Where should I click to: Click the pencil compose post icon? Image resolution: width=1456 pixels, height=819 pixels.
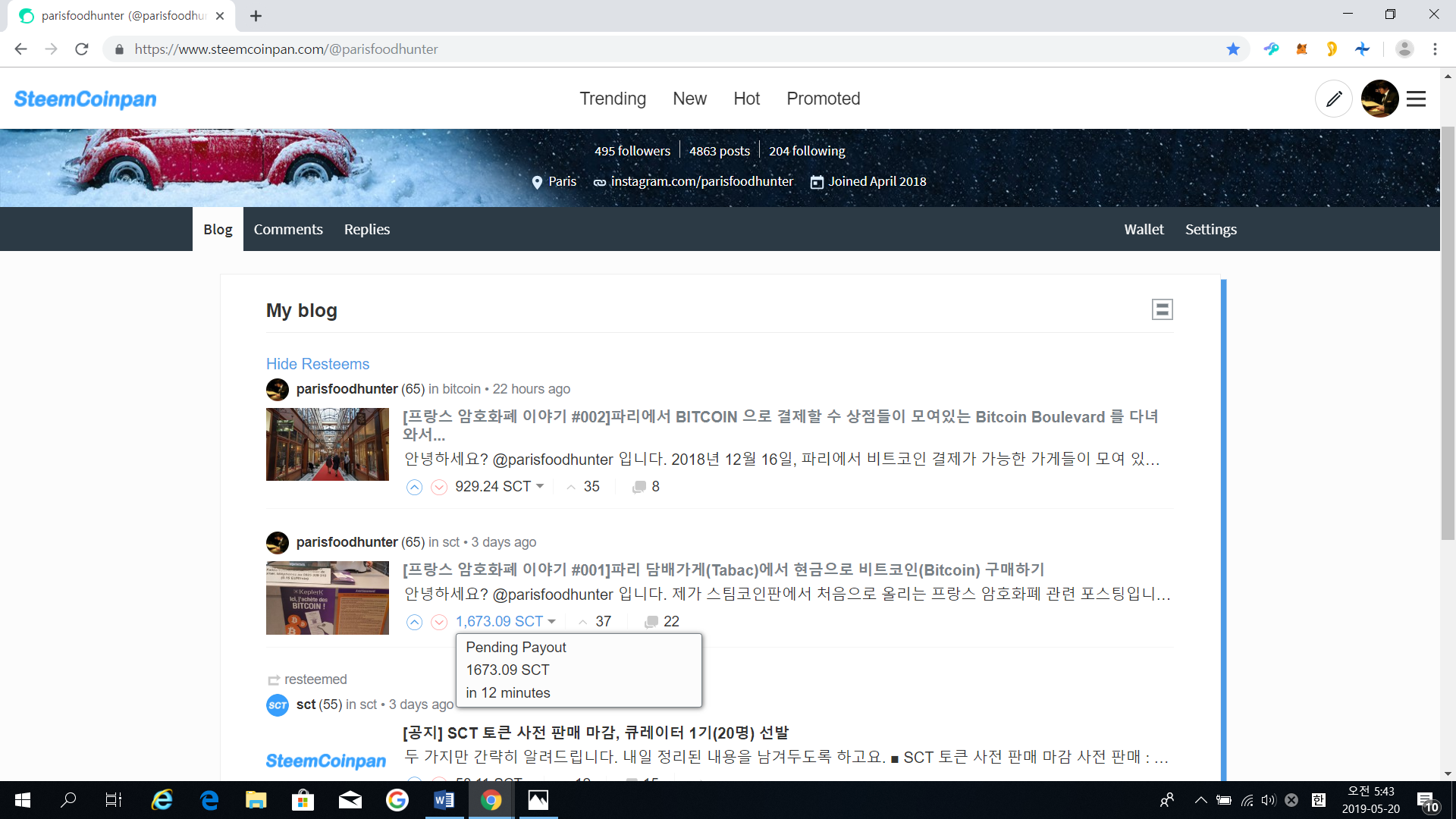click(x=1334, y=99)
